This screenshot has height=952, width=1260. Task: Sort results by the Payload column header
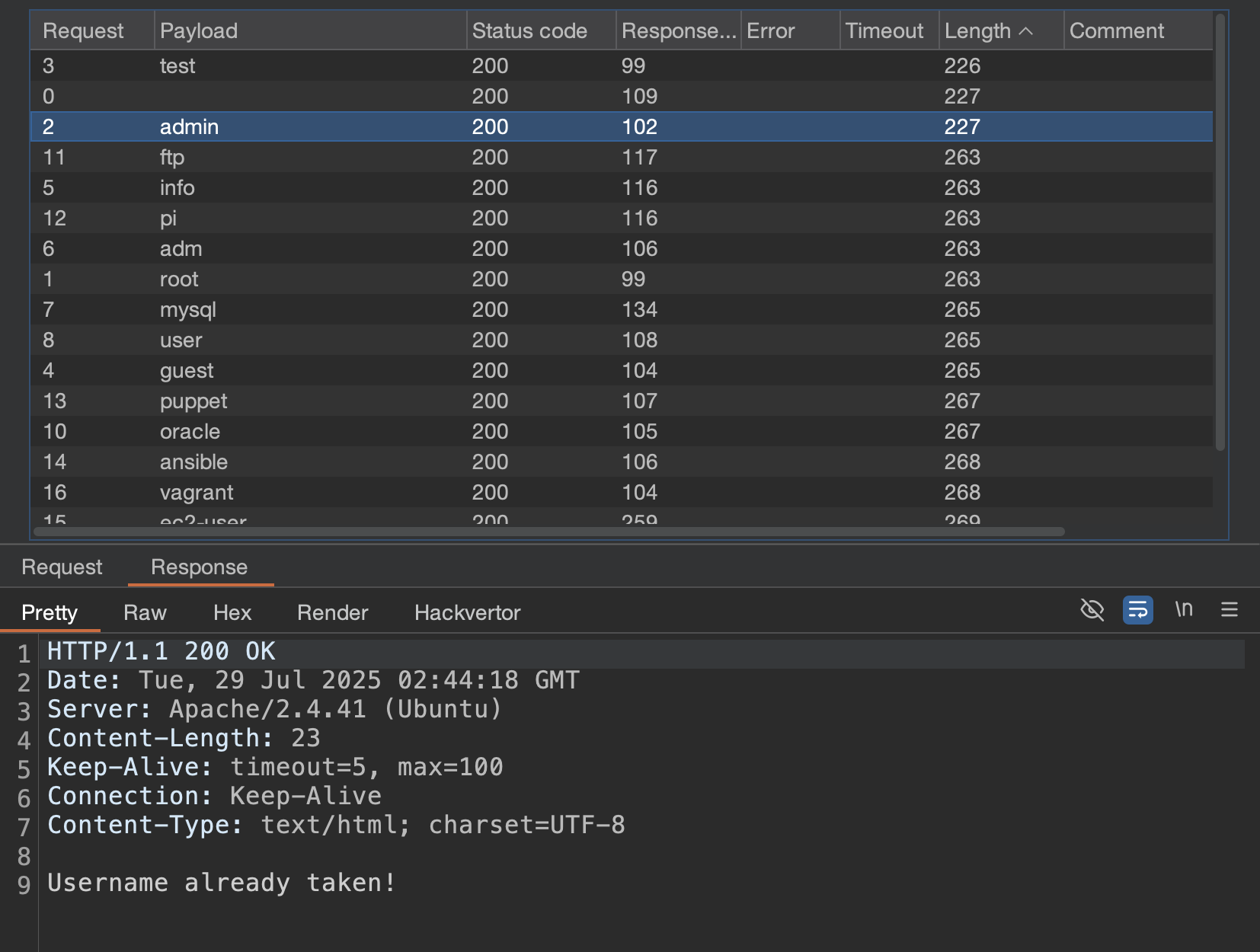(x=310, y=30)
